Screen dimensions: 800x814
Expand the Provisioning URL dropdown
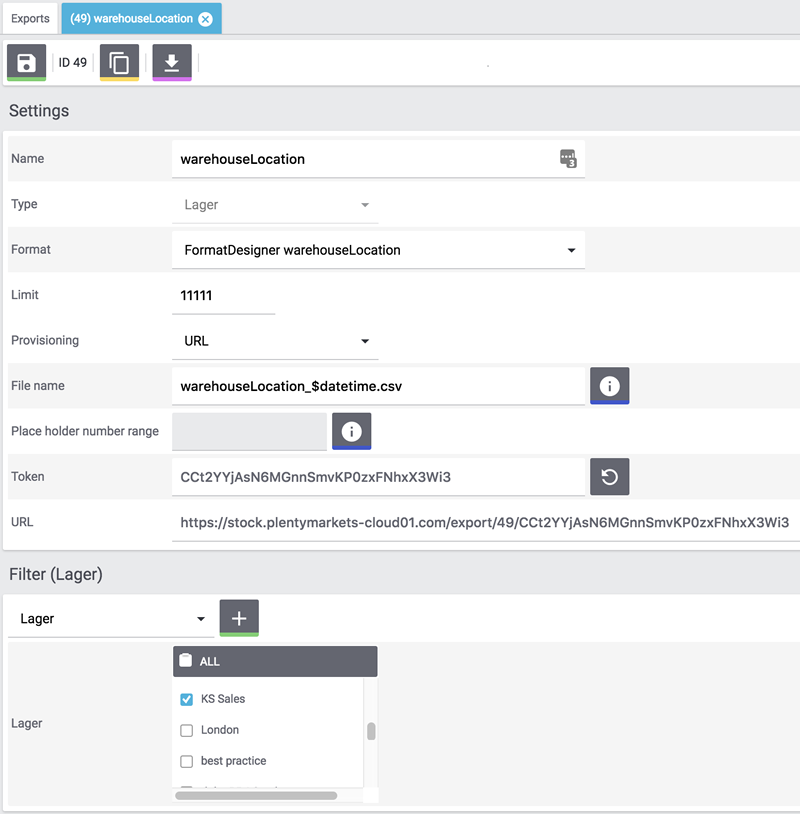click(275, 341)
